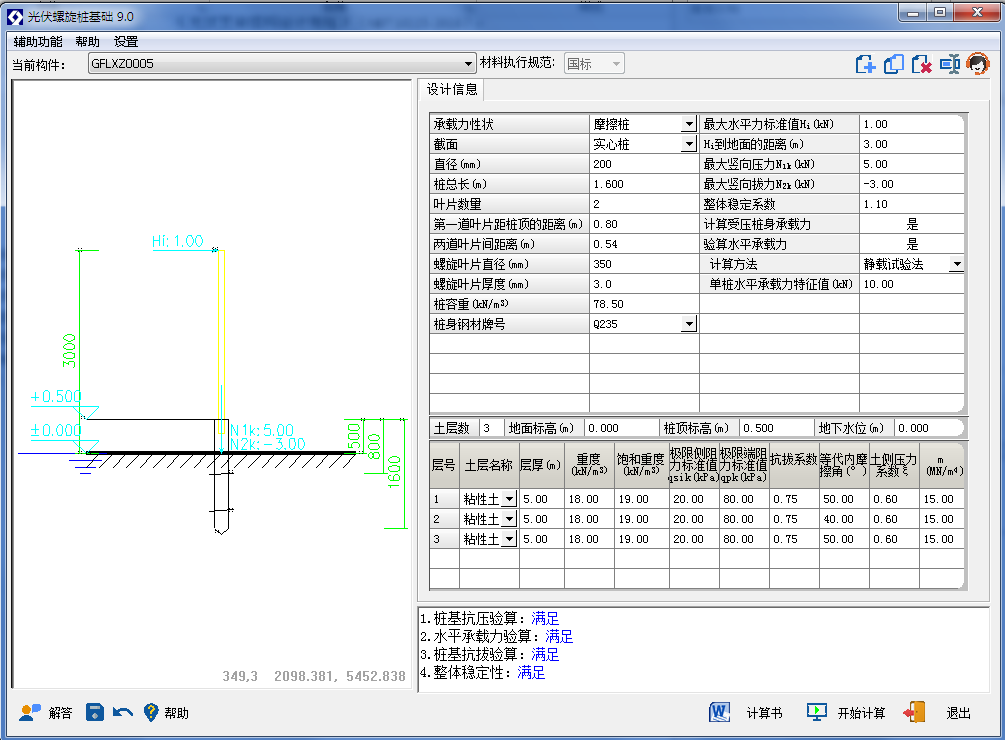Screen dimensions: 1005x740
Task: Toggle 验算水平承载力 value 是
Action: 912,244
